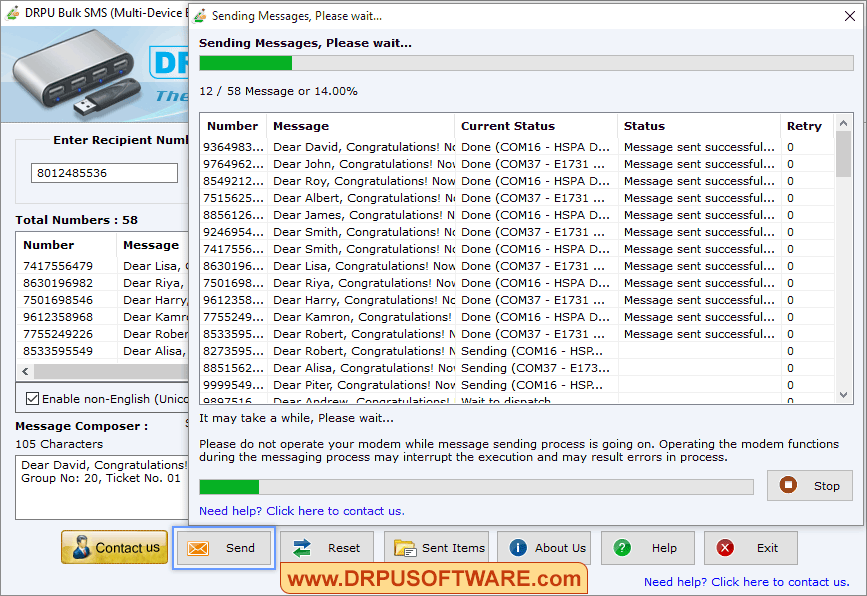
Task: Select the 'Dear Riya, Congratulations!' row
Action: tap(517, 283)
